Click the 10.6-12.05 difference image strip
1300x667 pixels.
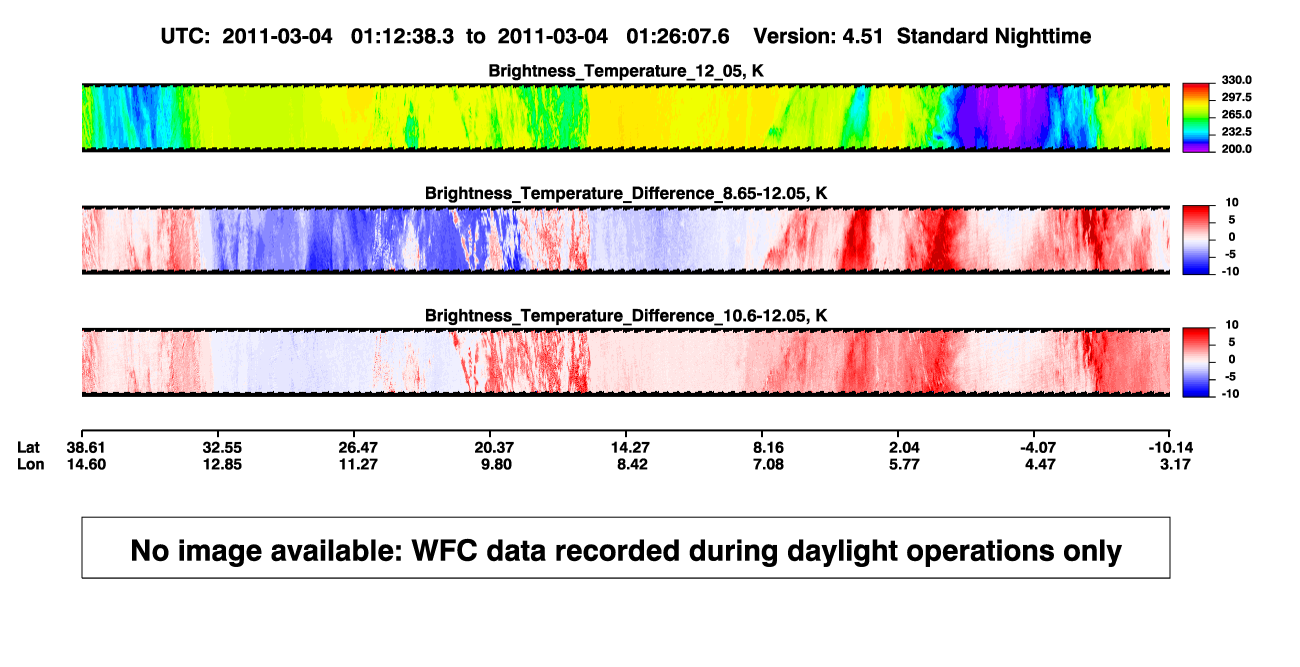[626, 362]
